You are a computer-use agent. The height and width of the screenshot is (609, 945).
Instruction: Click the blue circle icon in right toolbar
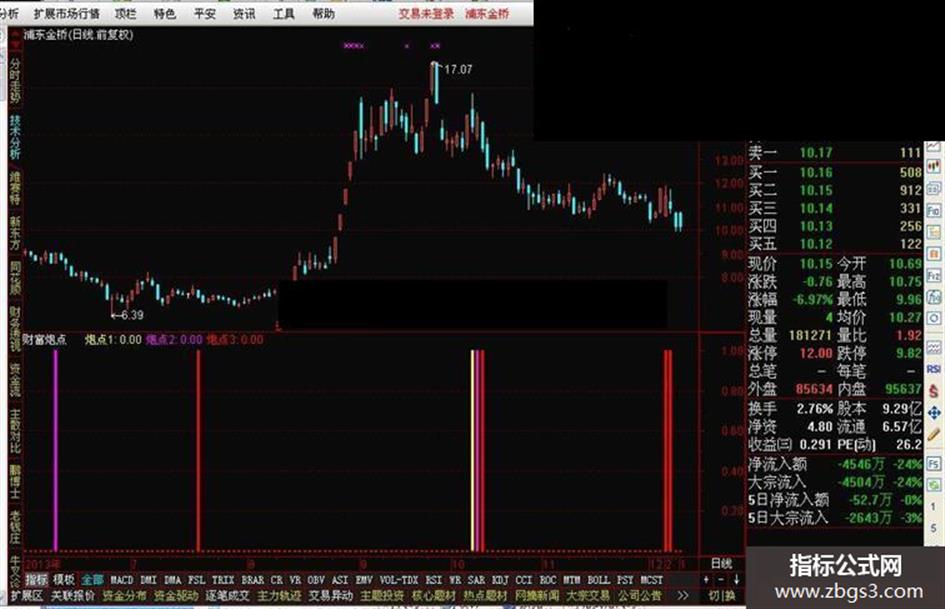click(934, 318)
